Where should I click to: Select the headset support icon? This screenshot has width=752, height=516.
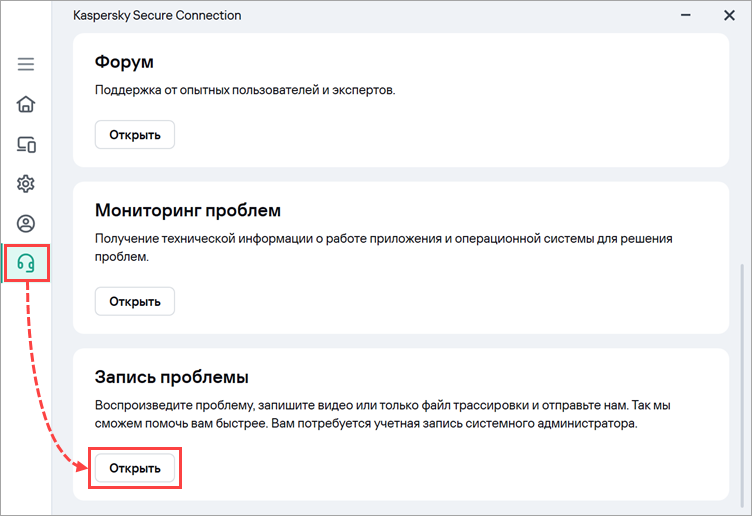[26, 263]
